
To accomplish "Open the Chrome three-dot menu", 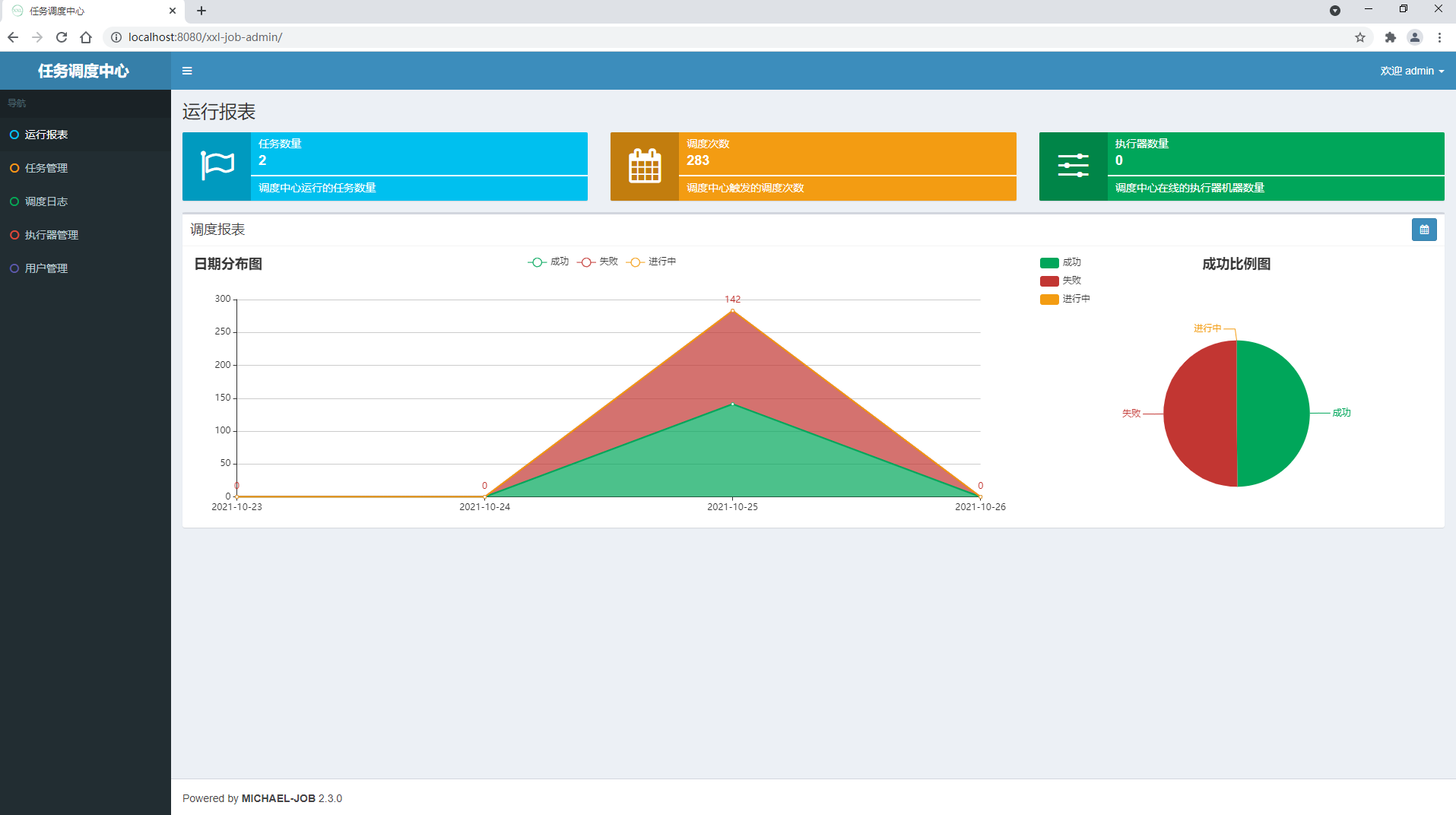I will [1439, 37].
